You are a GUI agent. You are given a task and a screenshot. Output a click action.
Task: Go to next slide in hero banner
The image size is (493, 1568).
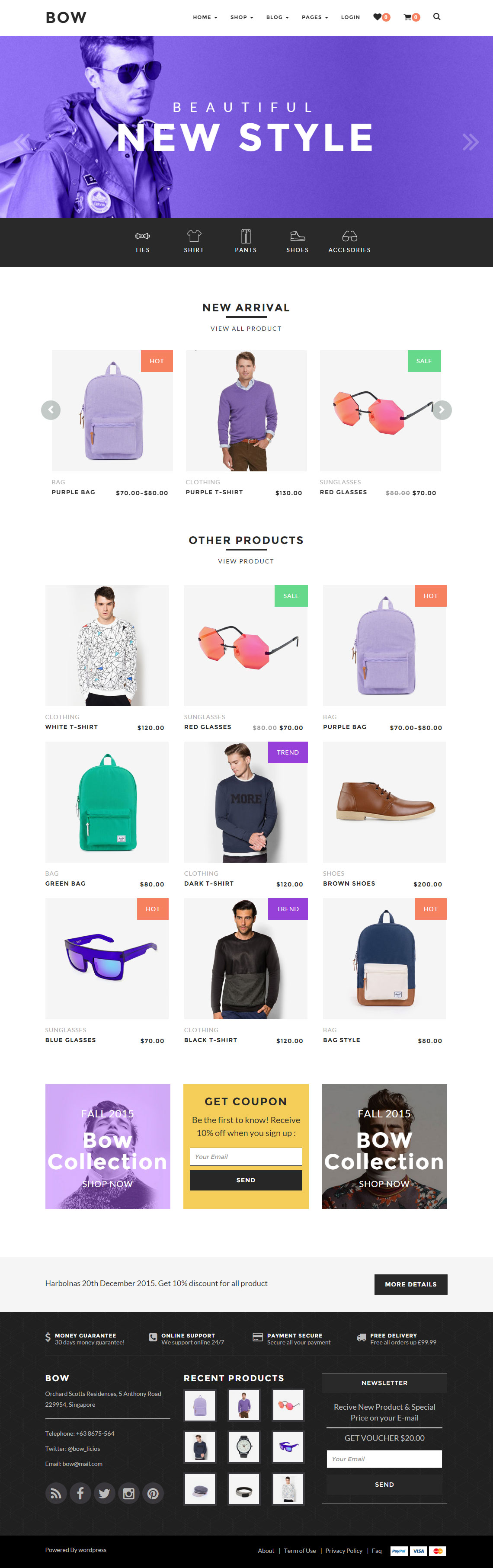click(x=470, y=142)
